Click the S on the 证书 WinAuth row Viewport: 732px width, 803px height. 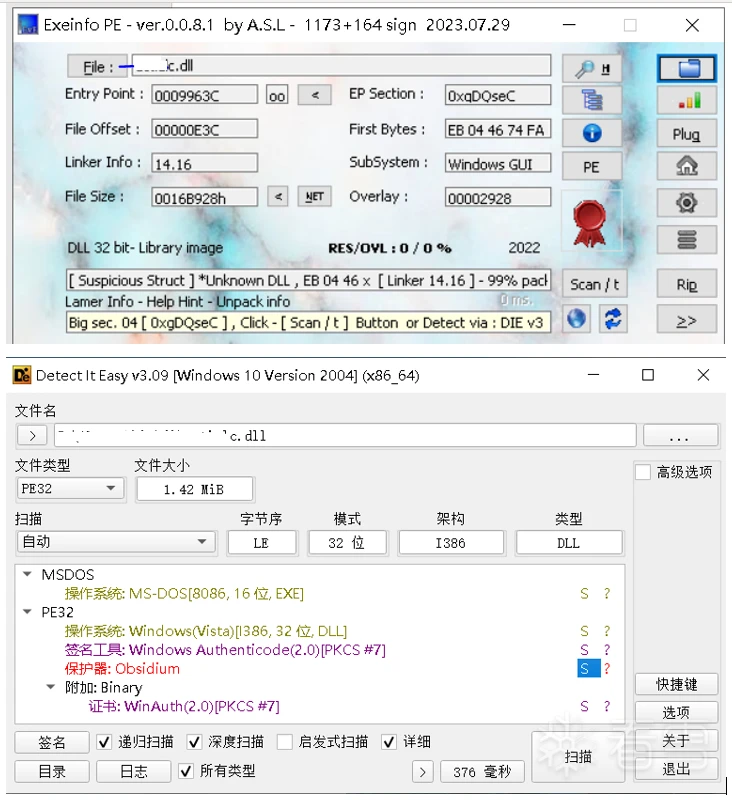pyautogui.click(x=584, y=706)
